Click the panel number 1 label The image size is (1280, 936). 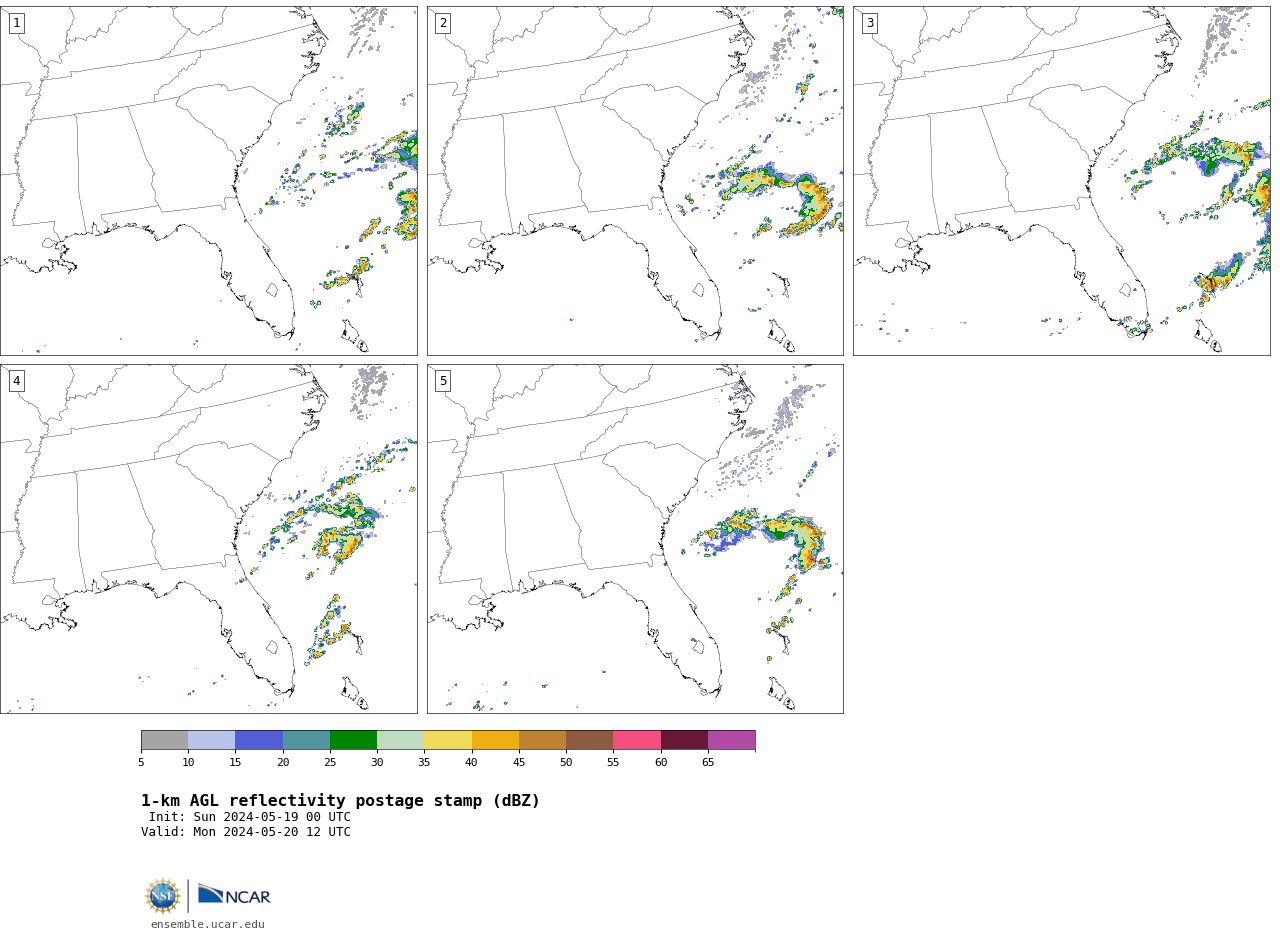click(16, 23)
